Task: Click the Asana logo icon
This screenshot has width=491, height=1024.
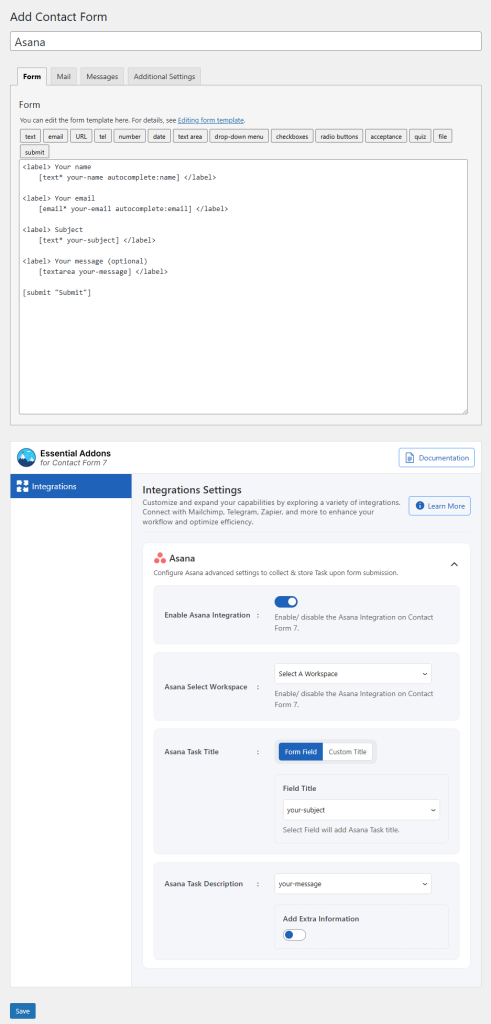Action: click(x=159, y=558)
